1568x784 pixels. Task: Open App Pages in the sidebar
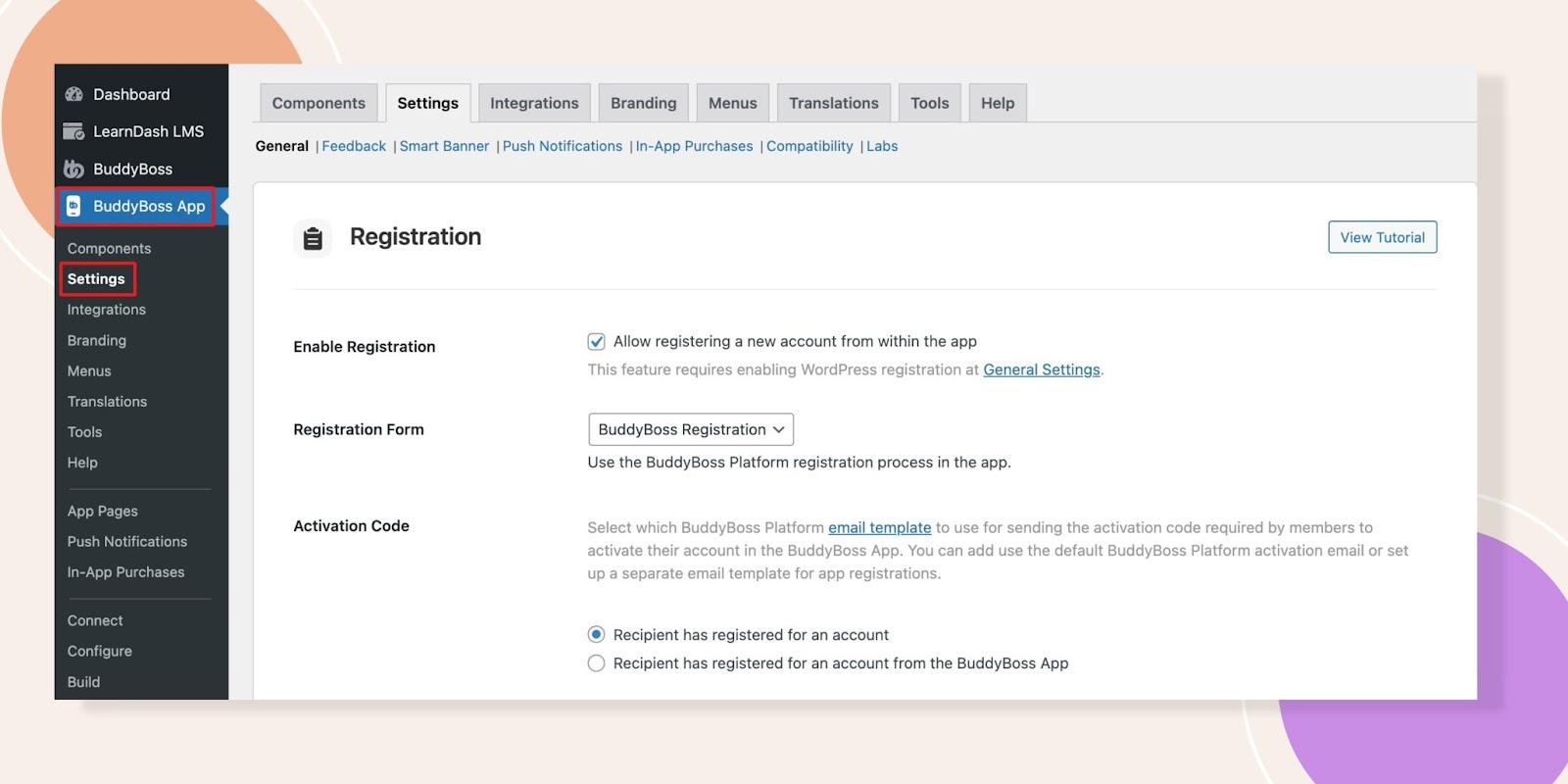(x=102, y=511)
